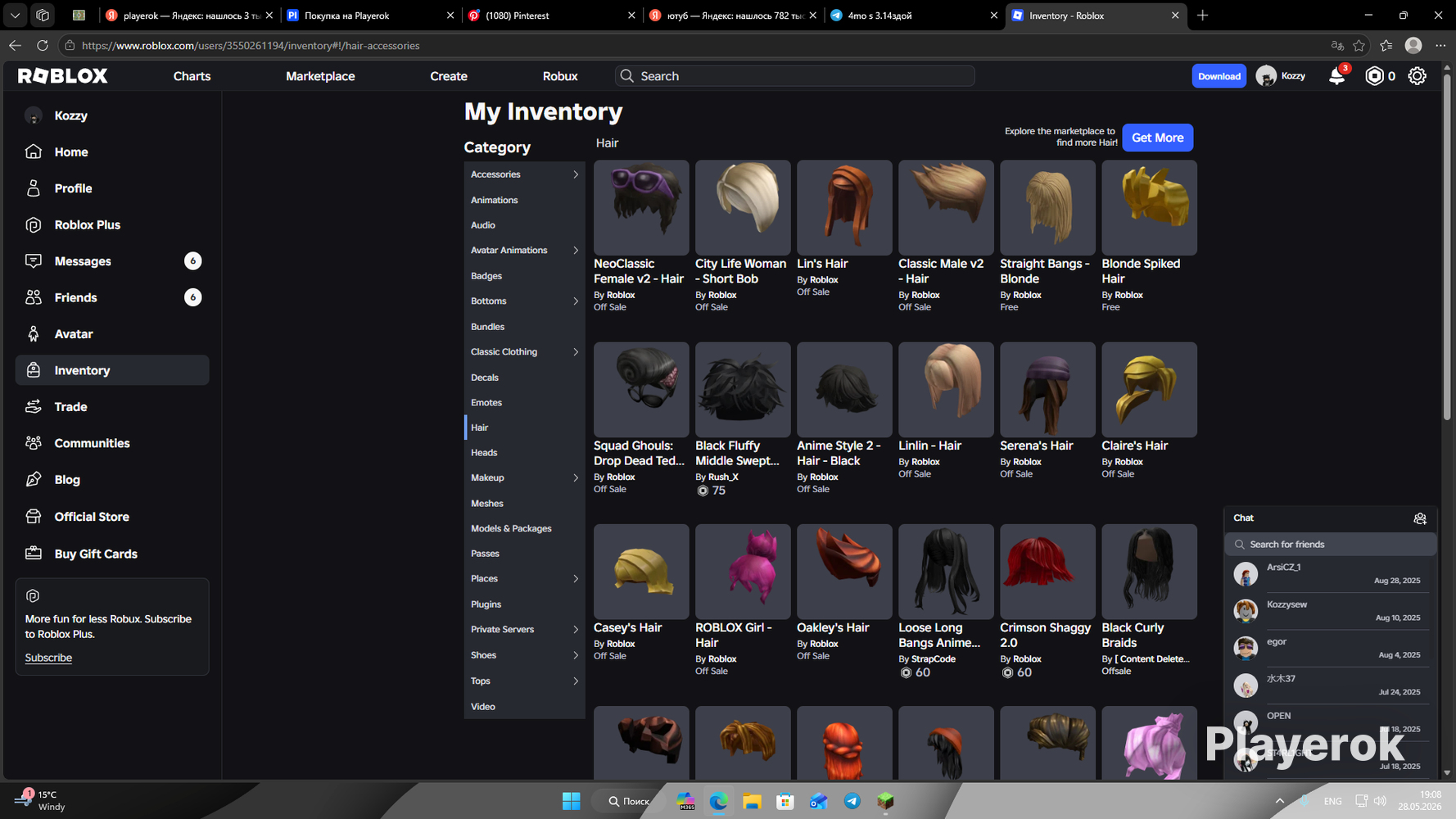Image resolution: width=1456 pixels, height=819 pixels.
Task: Go back with the browser back arrow
Action: click(15, 46)
